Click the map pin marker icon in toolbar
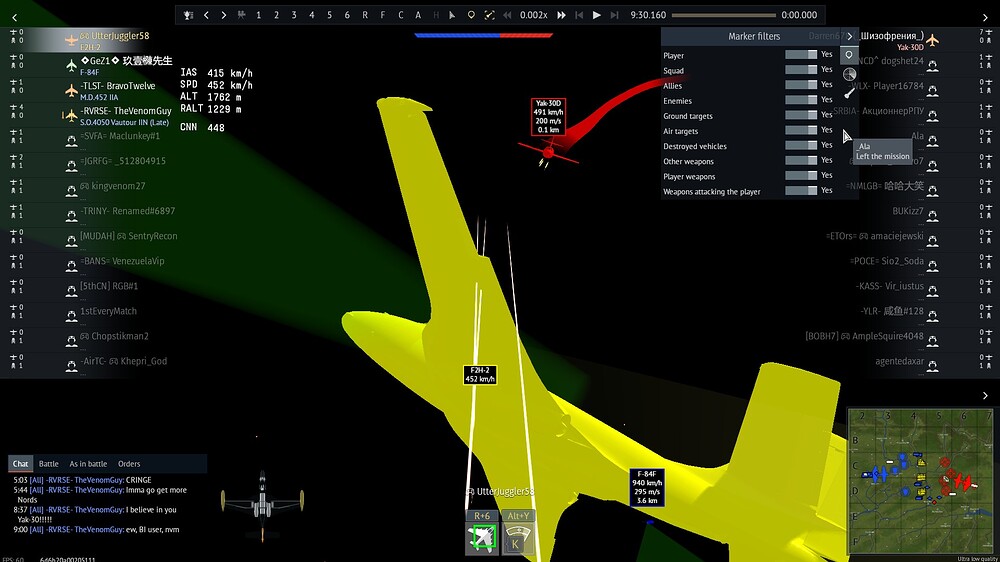This screenshot has width=1000, height=562. click(x=471, y=15)
